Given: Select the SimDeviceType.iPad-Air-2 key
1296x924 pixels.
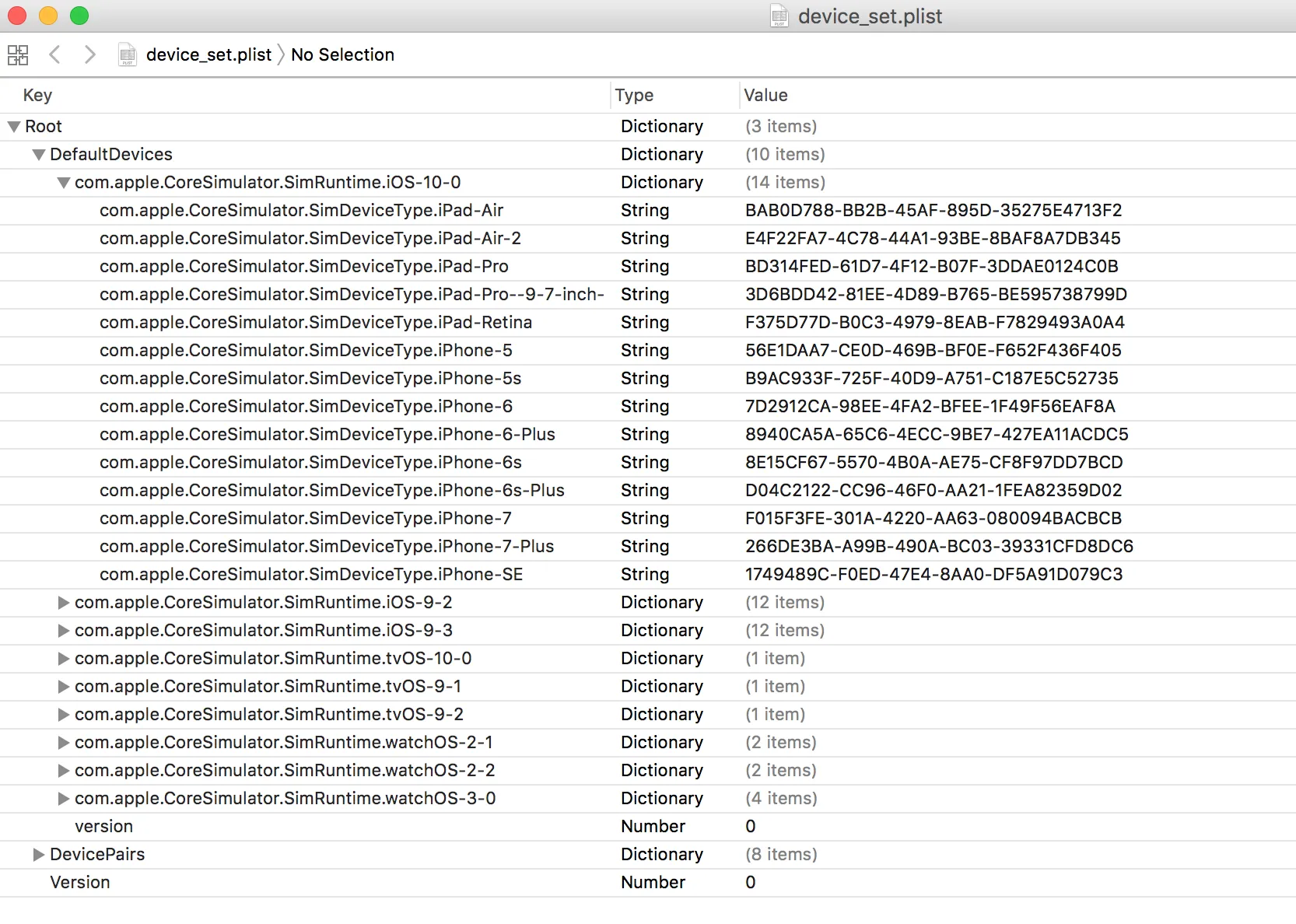Looking at the screenshot, I should click(x=310, y=238).
